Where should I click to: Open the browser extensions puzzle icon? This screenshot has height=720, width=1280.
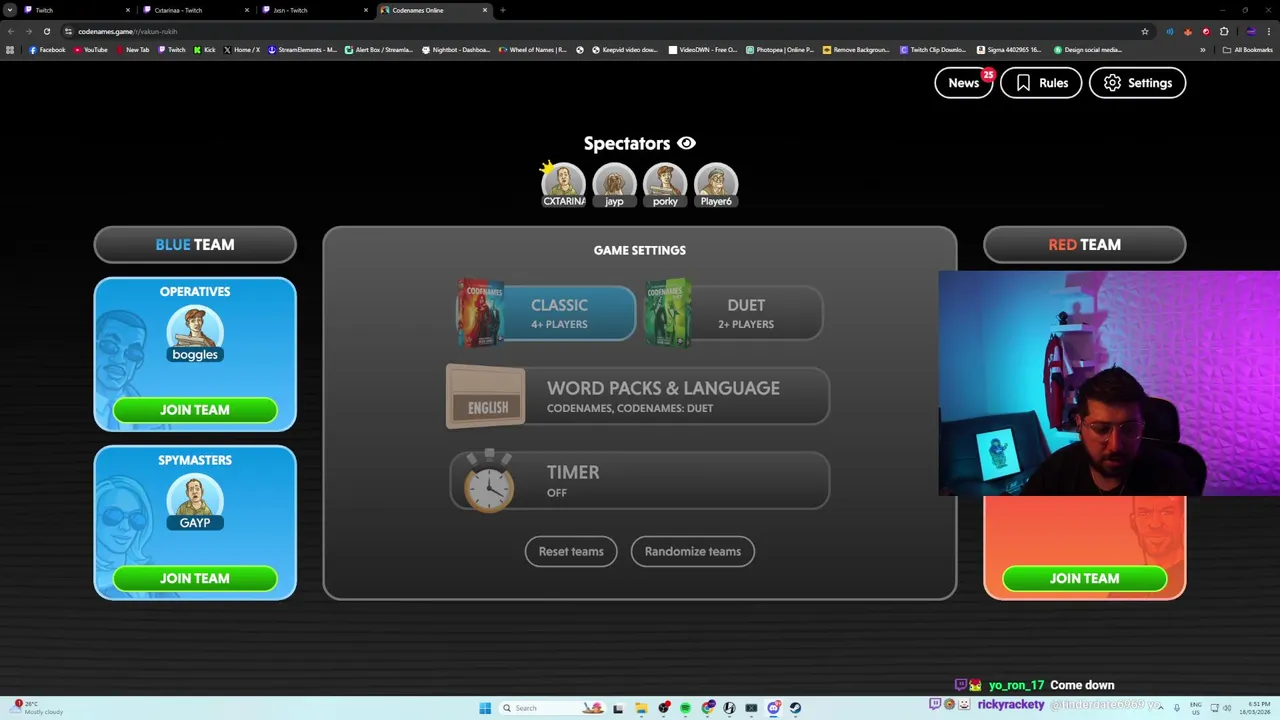tap(1224, 31)
